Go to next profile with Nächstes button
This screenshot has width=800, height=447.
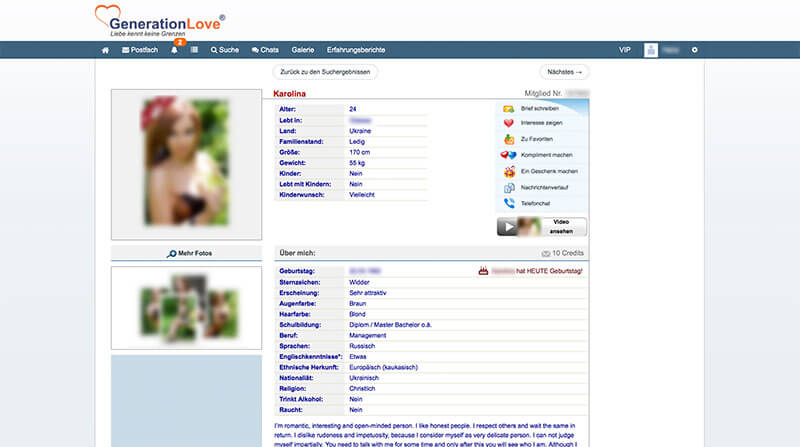[564, 72]
